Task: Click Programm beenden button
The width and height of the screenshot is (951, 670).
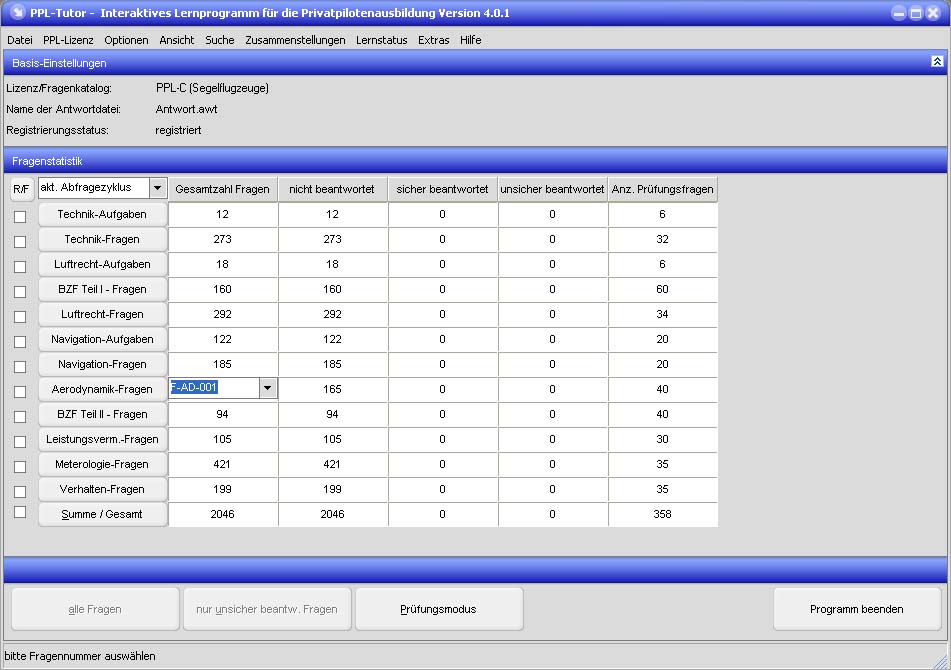Action: tap(856, 609)
